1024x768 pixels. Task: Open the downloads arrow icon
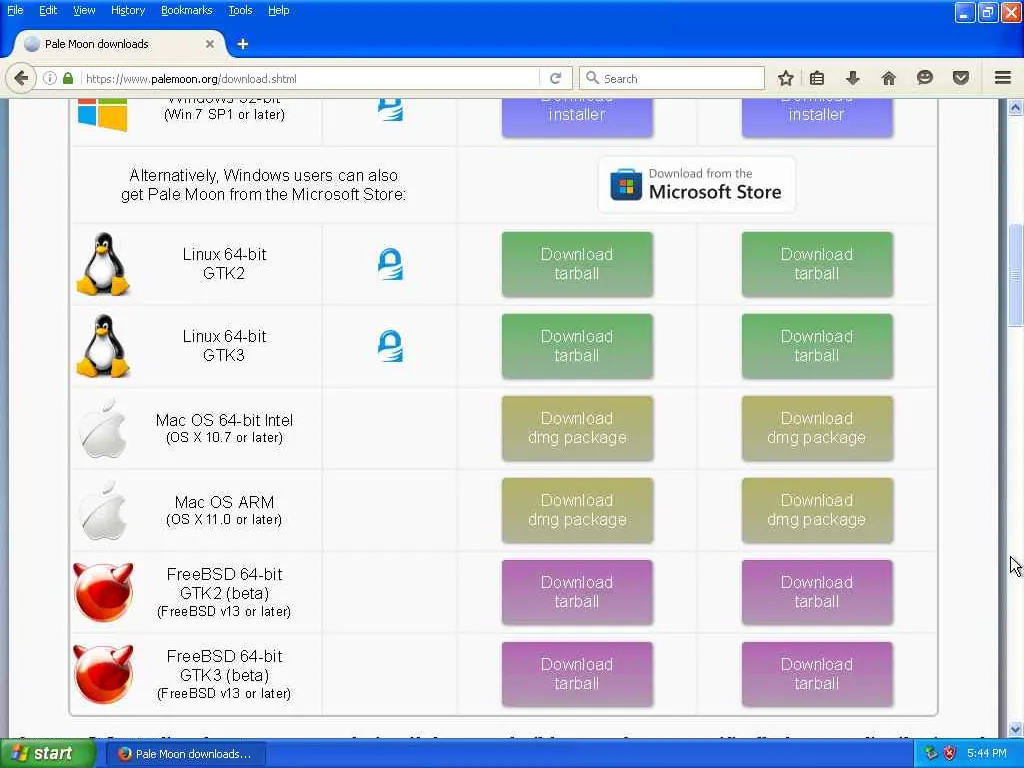(x=853, y=78)
